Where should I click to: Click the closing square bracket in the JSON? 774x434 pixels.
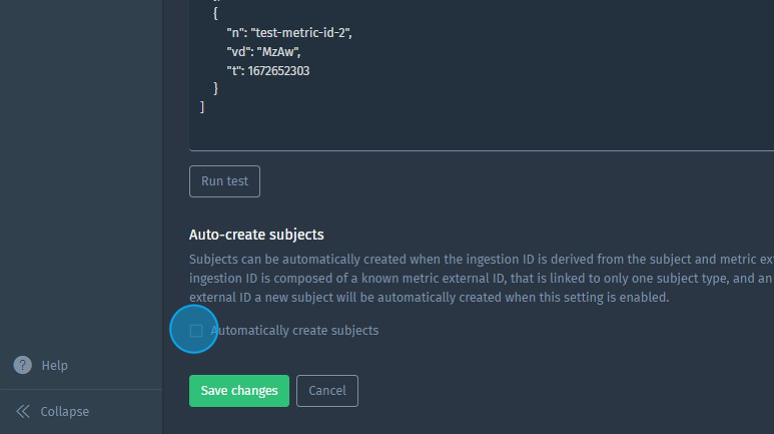202,106
